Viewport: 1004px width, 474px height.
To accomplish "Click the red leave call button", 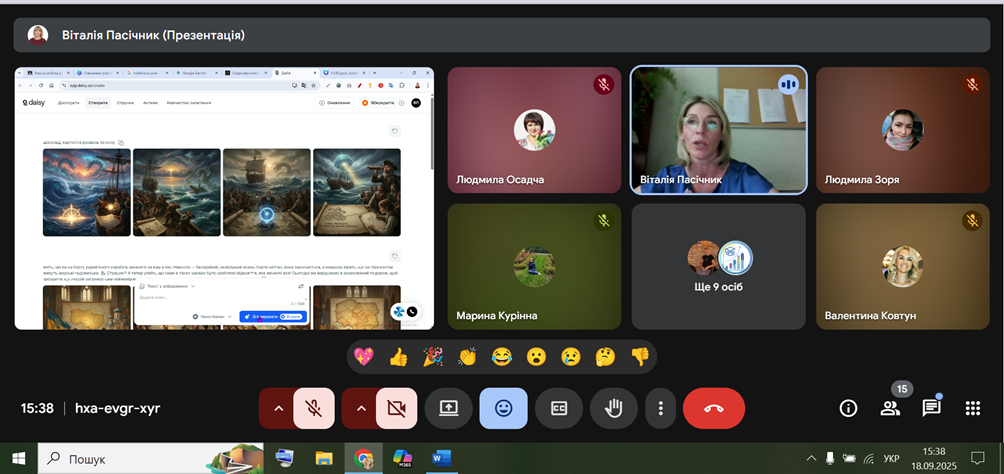I will [713, 408].
